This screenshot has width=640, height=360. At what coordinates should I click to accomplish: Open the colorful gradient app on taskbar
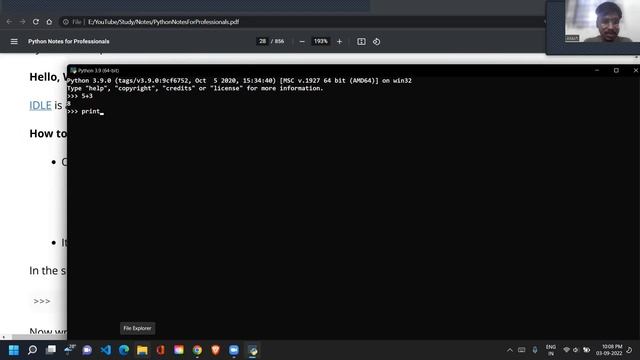coord(179,350)
